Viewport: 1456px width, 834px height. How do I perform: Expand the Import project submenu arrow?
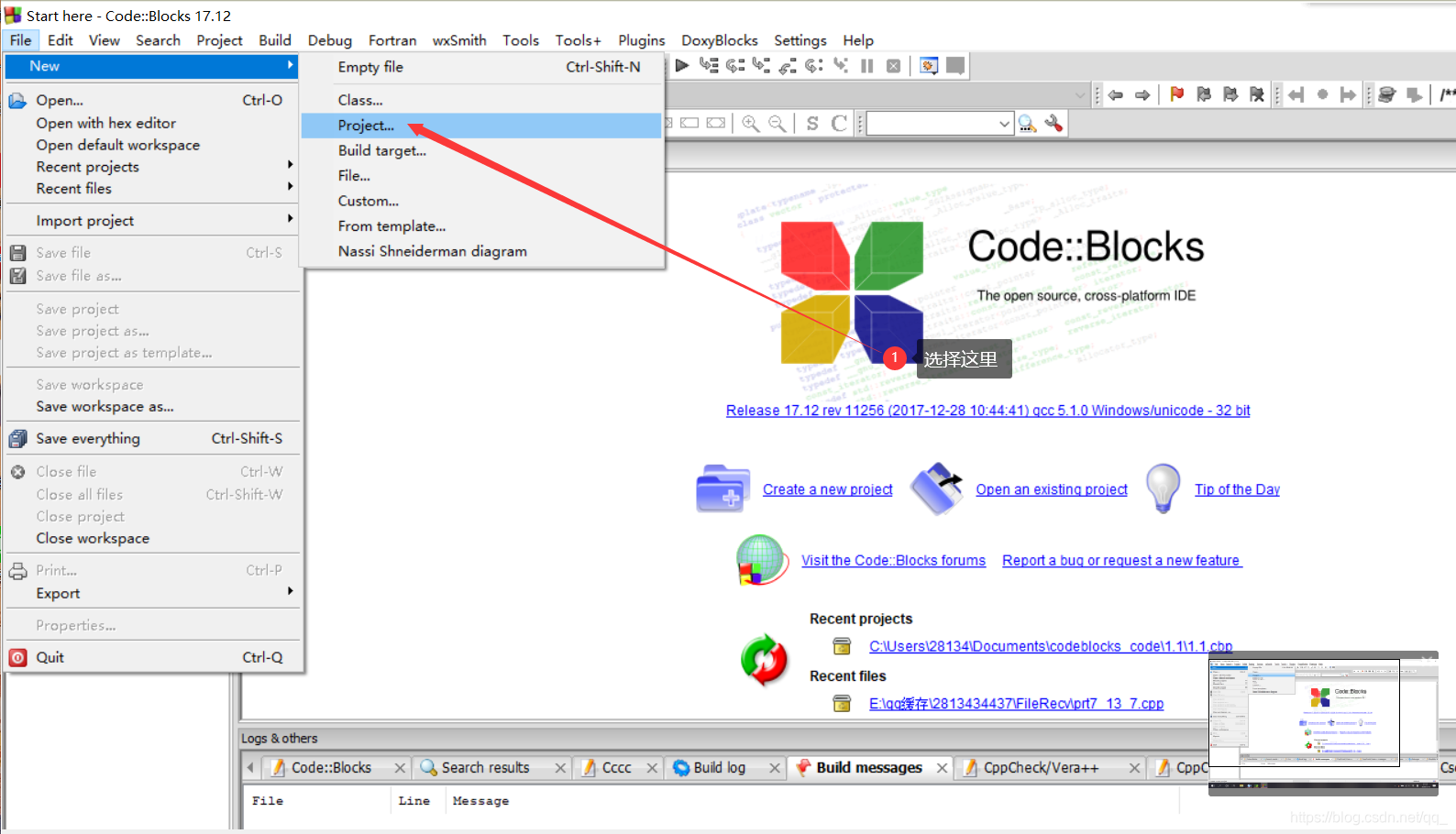[290, 219]
